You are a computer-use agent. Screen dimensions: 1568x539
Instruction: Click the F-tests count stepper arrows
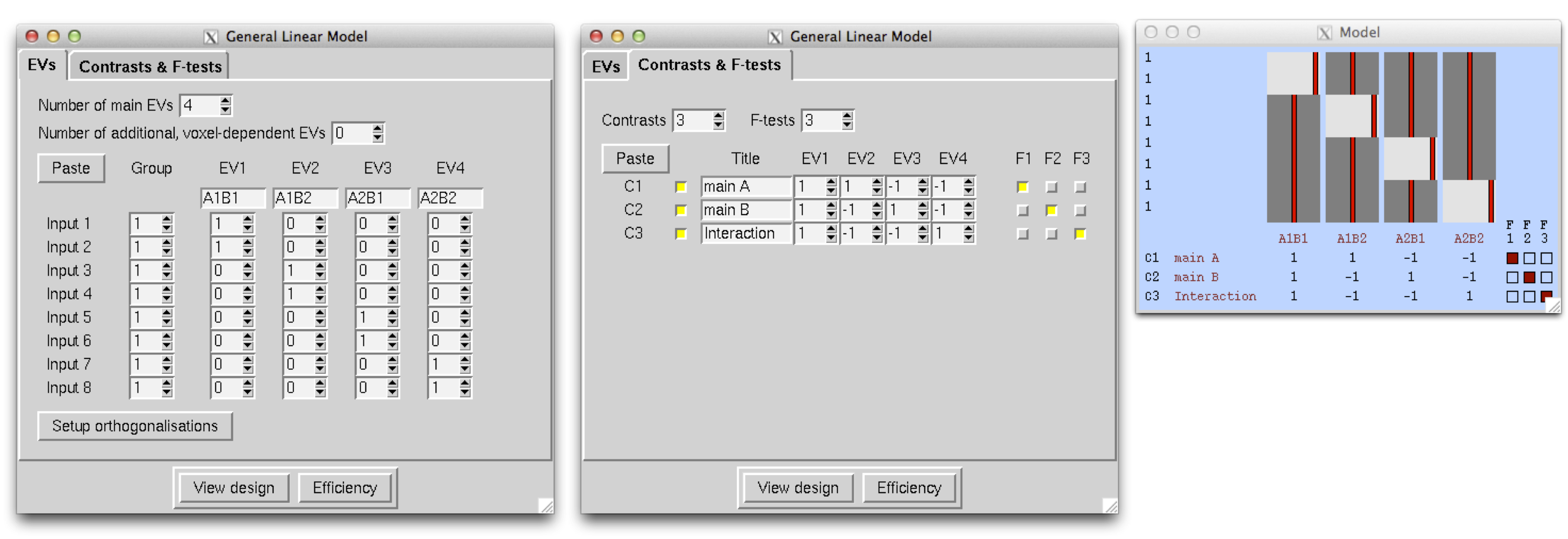[x=847, y=121]
